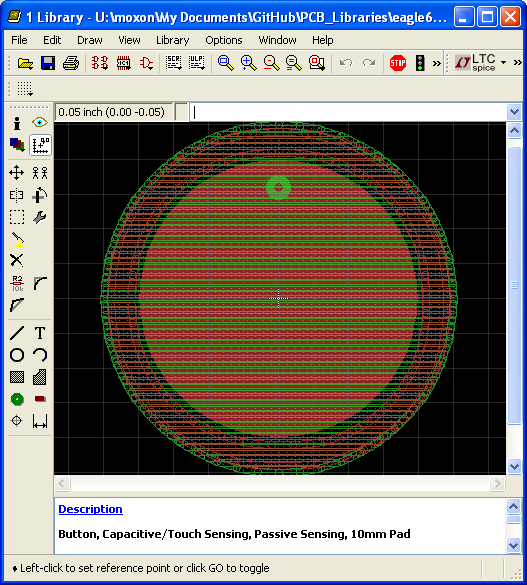Image resolution: width=527 pixels, height=585 pixels.
Task: Select the Paste tool
Action: tap(17, 240)
